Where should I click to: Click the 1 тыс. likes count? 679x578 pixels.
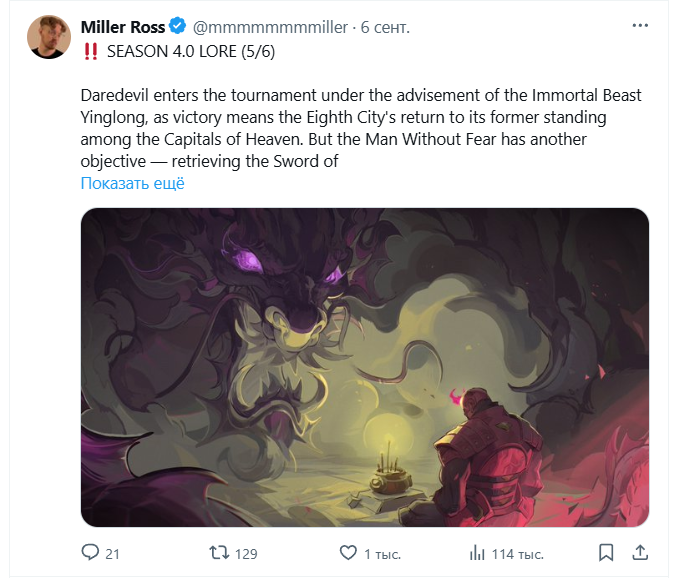[x=382, y=554]
